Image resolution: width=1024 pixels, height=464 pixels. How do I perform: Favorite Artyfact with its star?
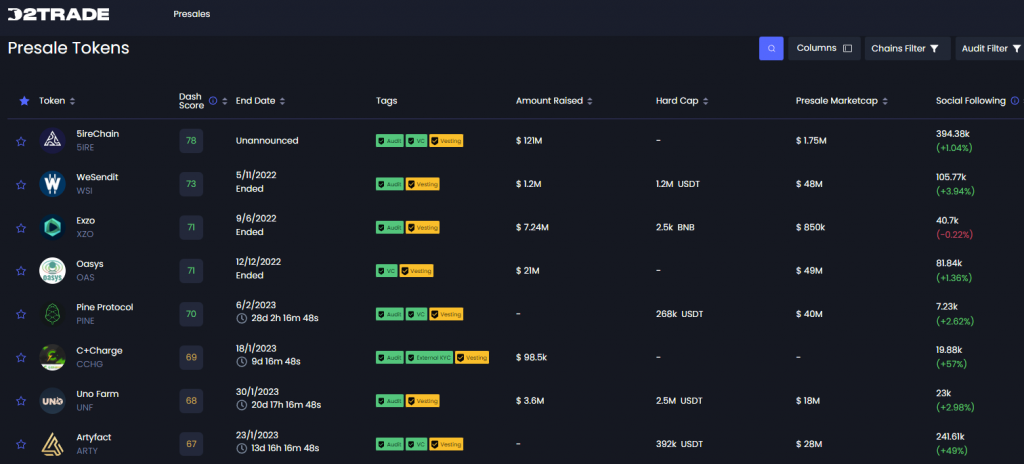click(21, 444)
